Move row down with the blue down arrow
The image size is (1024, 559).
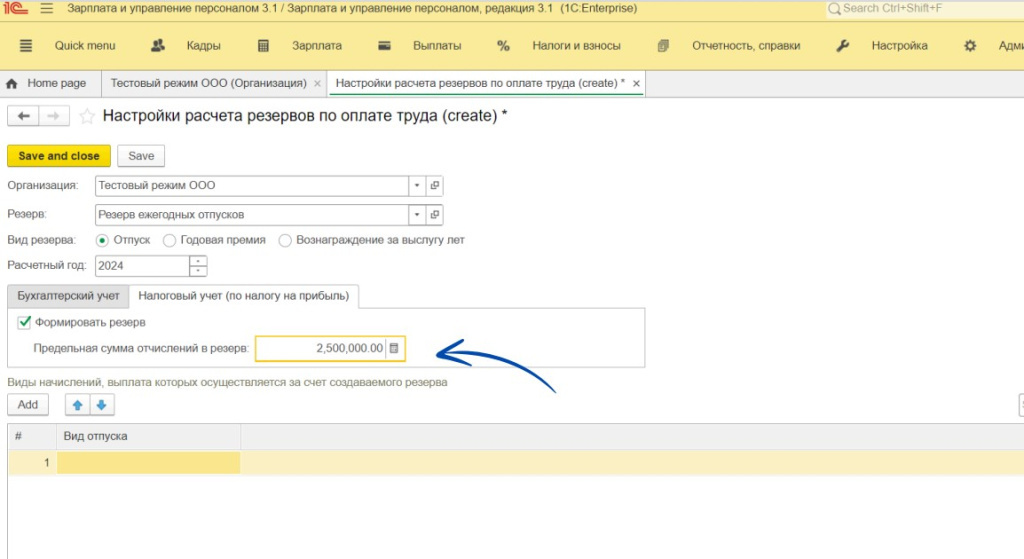pyautogui.click(x=101, y=405)
